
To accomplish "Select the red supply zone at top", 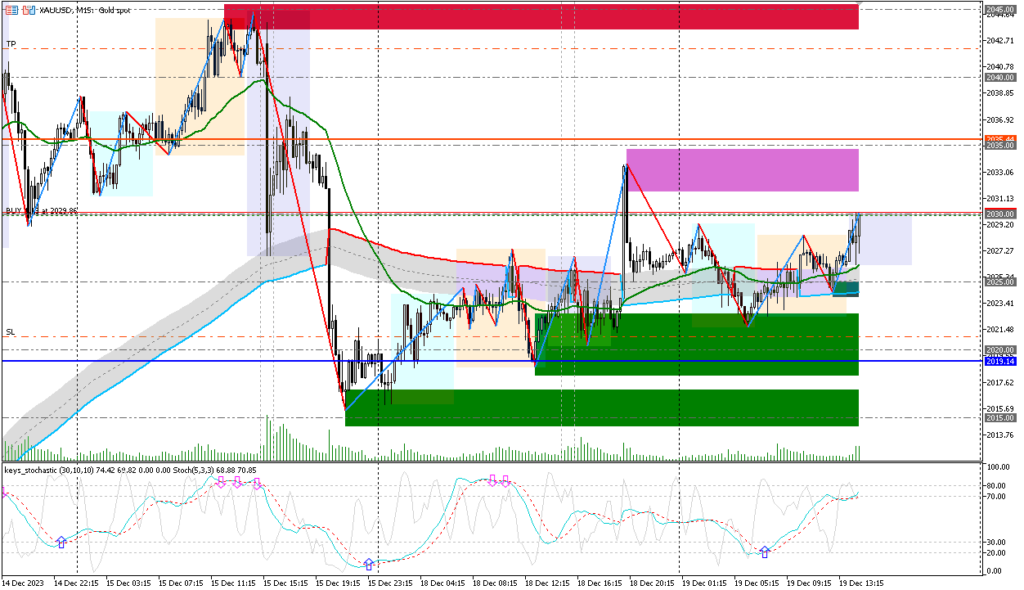I will pos(541,16).
